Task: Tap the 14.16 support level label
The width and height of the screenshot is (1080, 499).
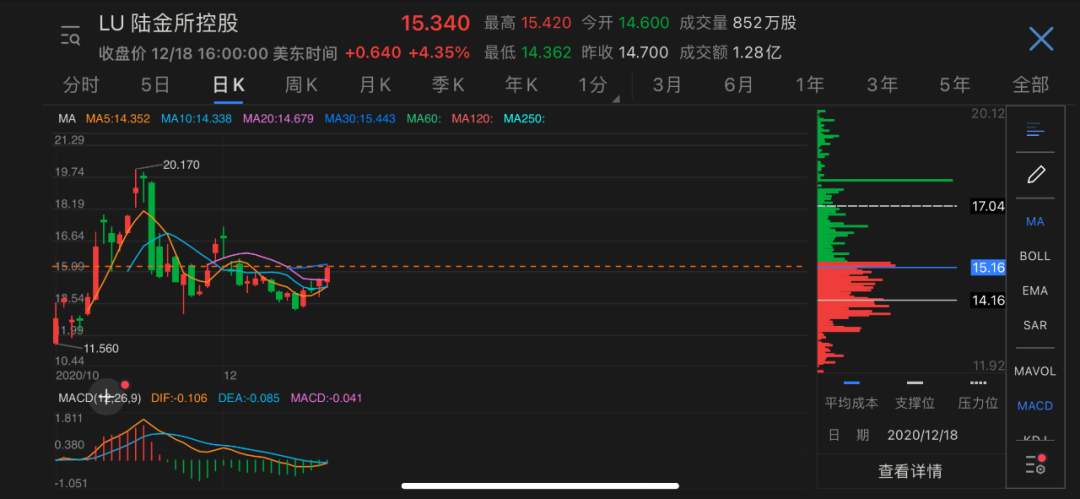Action: [x=988, y=300]
